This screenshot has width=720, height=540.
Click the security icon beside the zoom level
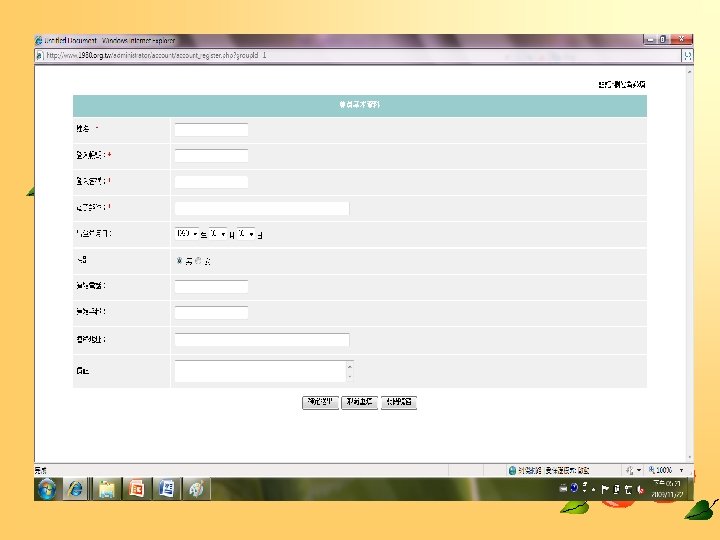630,470
